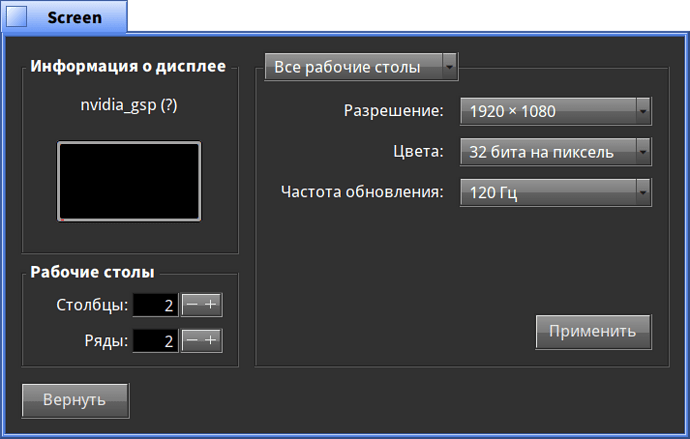The height and width of the screenshot is (439, 690).
Task: Increase Ряды count with plus button
Action: coord(211,341)
